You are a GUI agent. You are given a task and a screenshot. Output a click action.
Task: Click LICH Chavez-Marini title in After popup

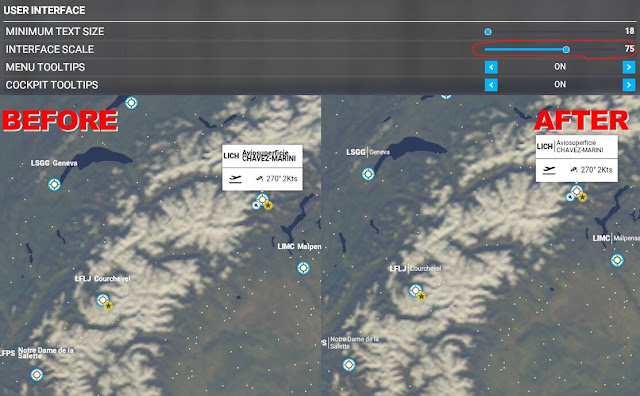click(570, 146)
